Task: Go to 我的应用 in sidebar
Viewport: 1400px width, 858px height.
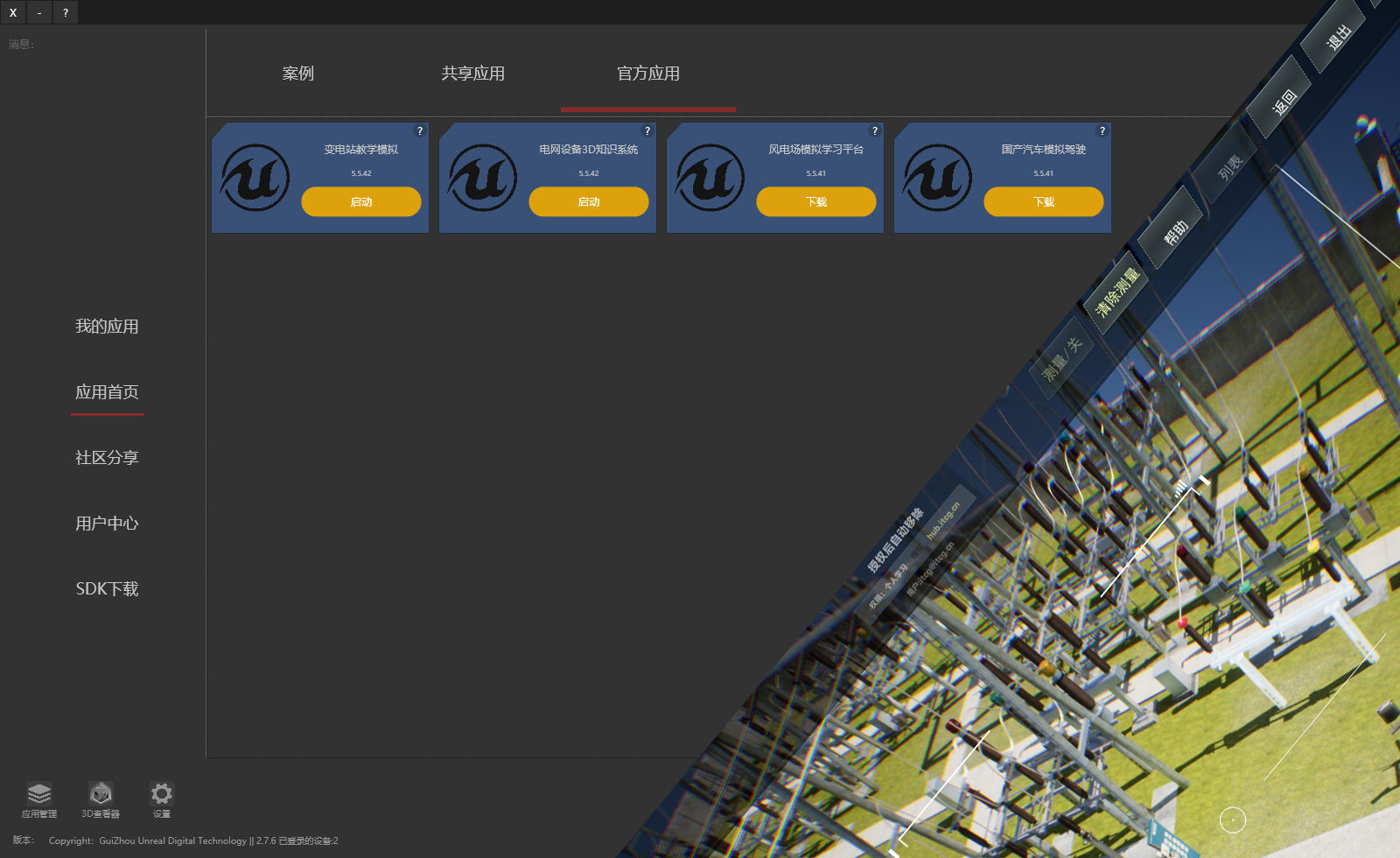Action: [107, 327]
